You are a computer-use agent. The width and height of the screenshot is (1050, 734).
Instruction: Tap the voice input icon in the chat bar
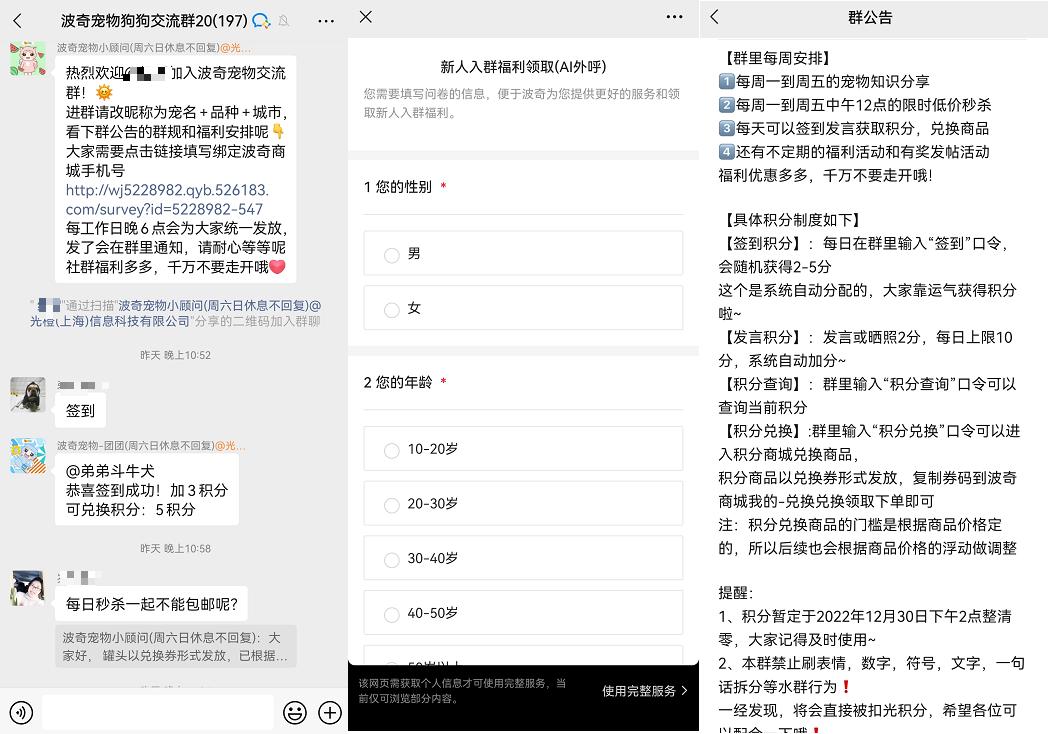[x=20, y=713]
